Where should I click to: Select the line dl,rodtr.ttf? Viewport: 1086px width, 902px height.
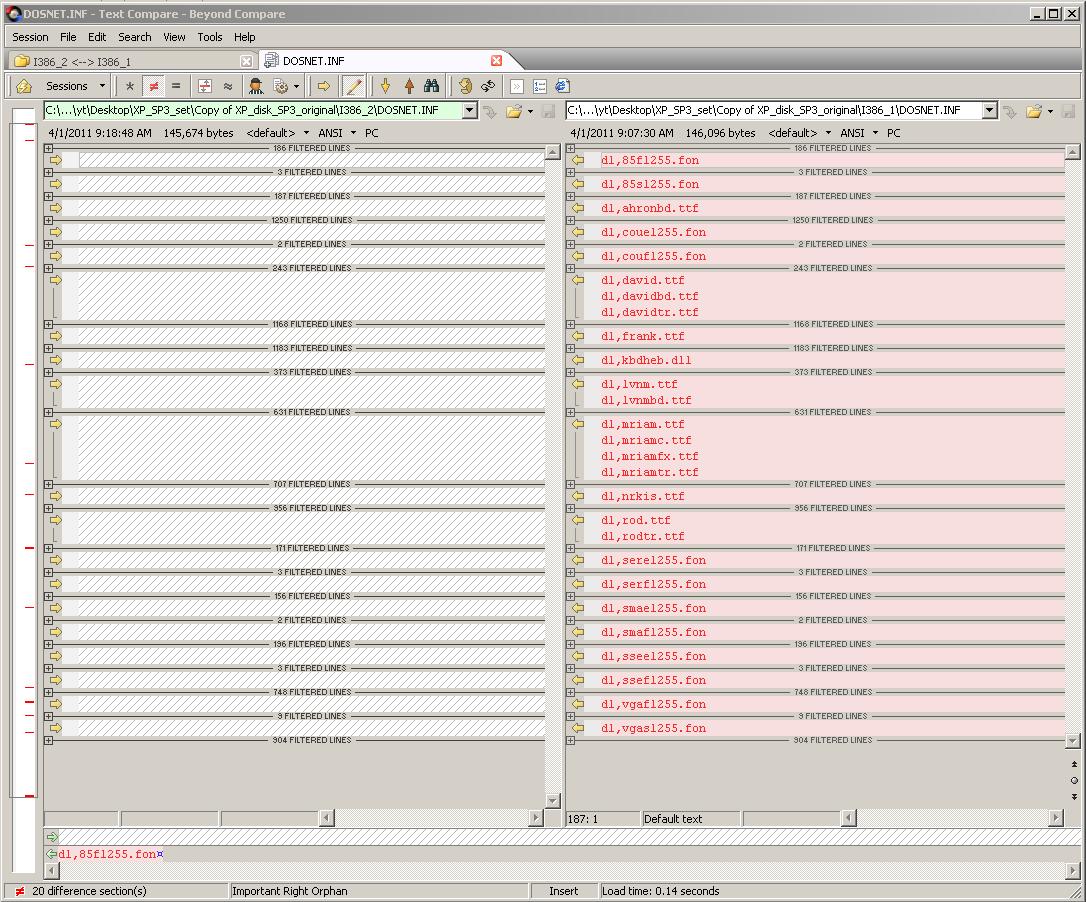tap(643, 536)
